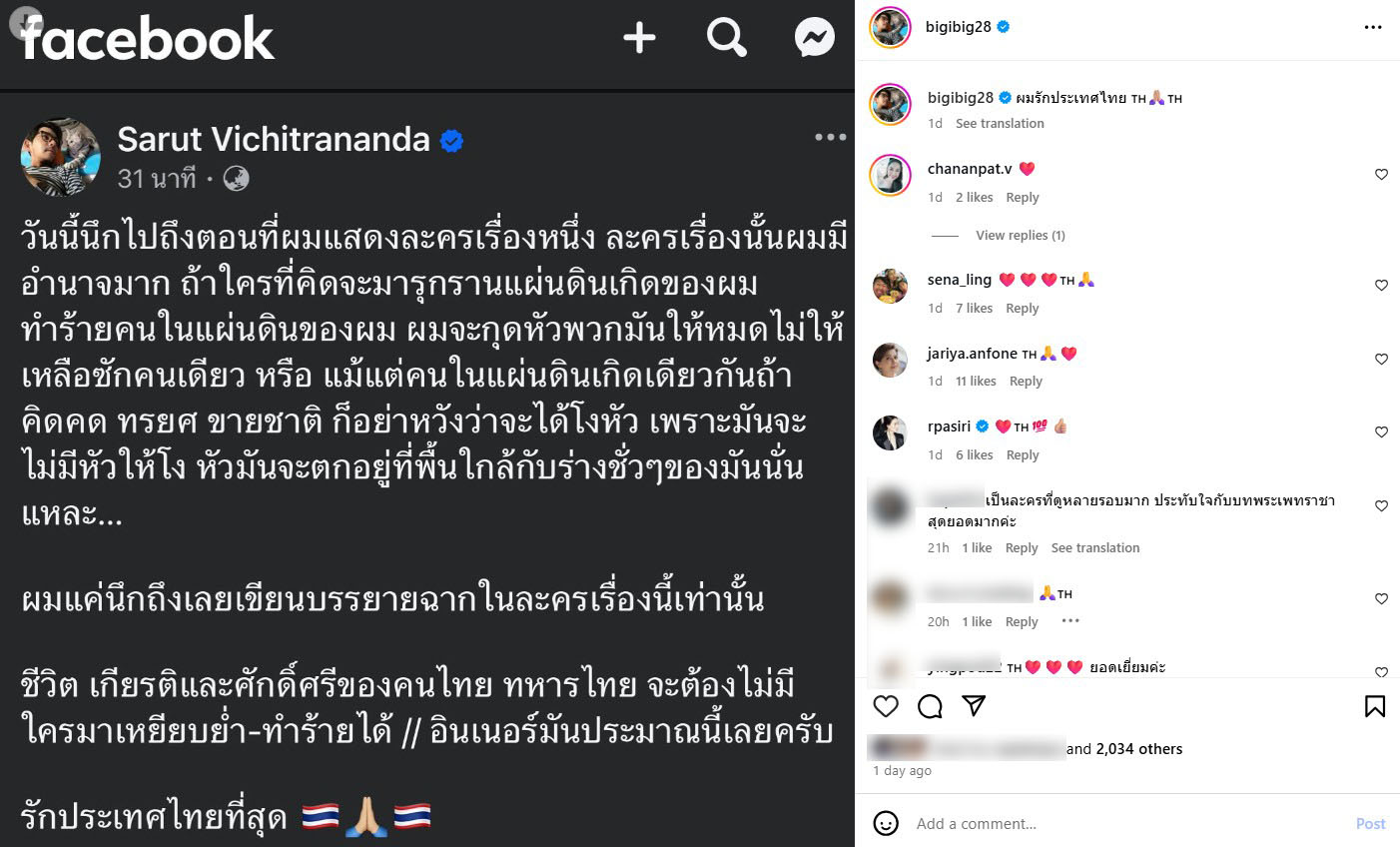Open Facebook Messenger icon
Viewport: 1400px width, 847px height.
815,38
